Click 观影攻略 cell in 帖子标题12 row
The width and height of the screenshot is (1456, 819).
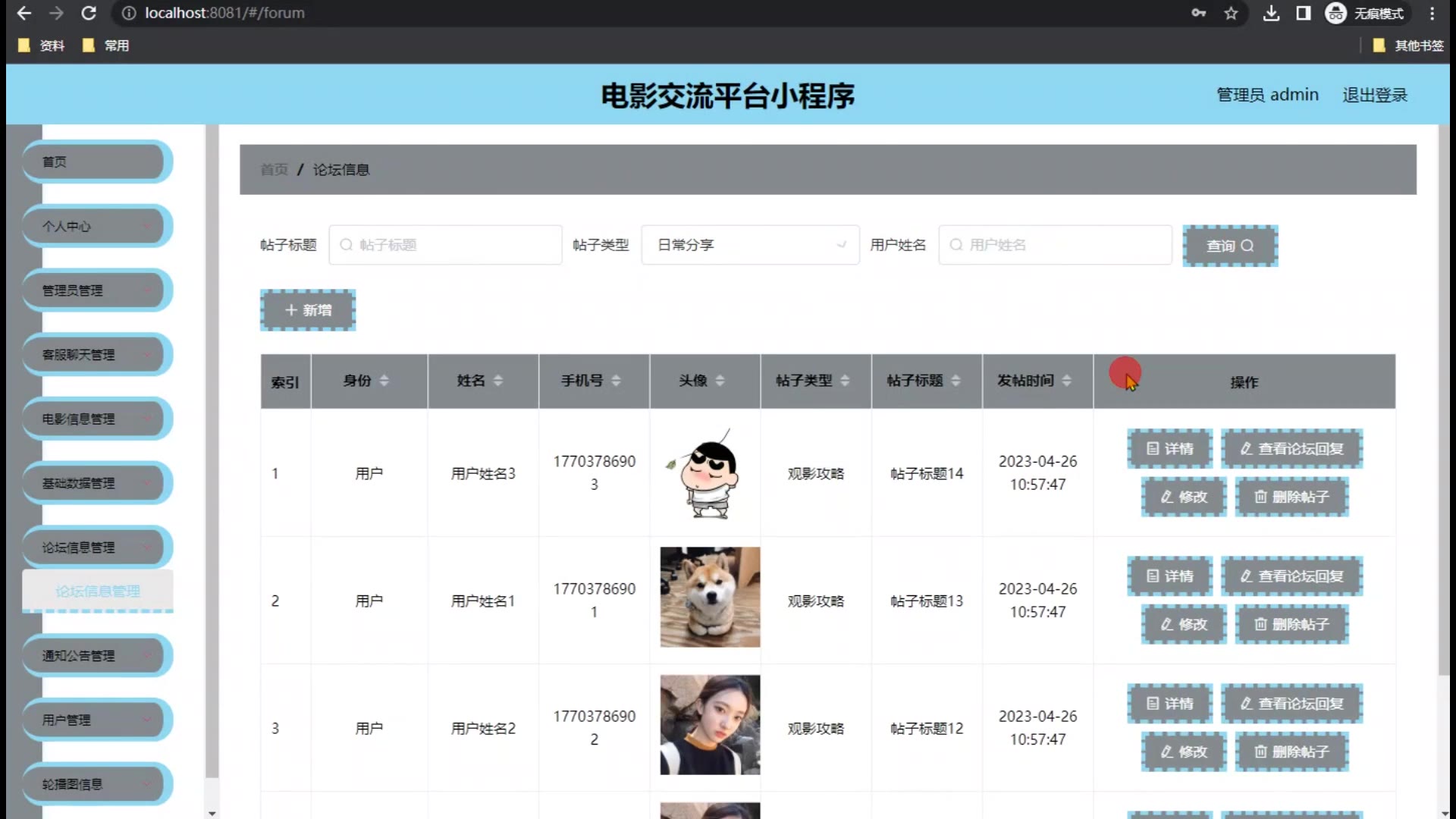click(816, 728)
